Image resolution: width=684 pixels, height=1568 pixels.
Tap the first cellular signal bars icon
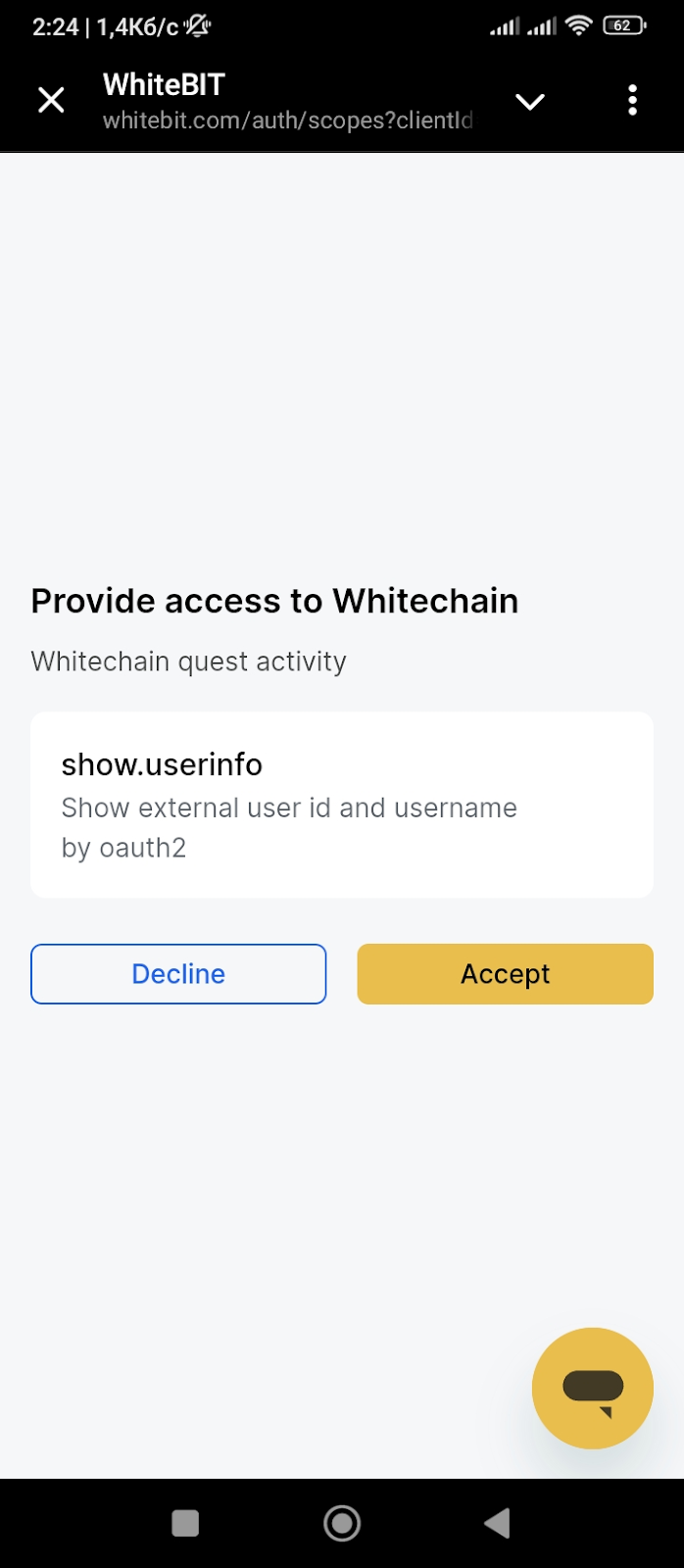(x=504, y=26)
